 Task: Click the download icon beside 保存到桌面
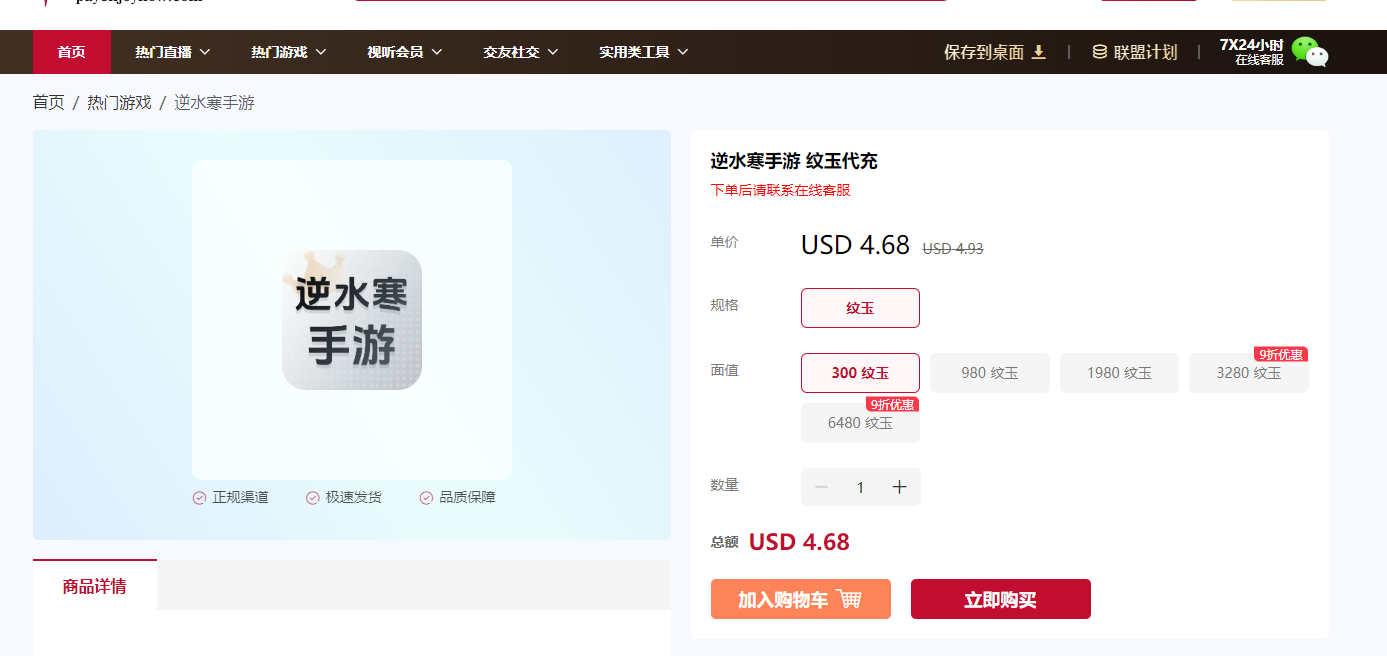point(1039,52)
